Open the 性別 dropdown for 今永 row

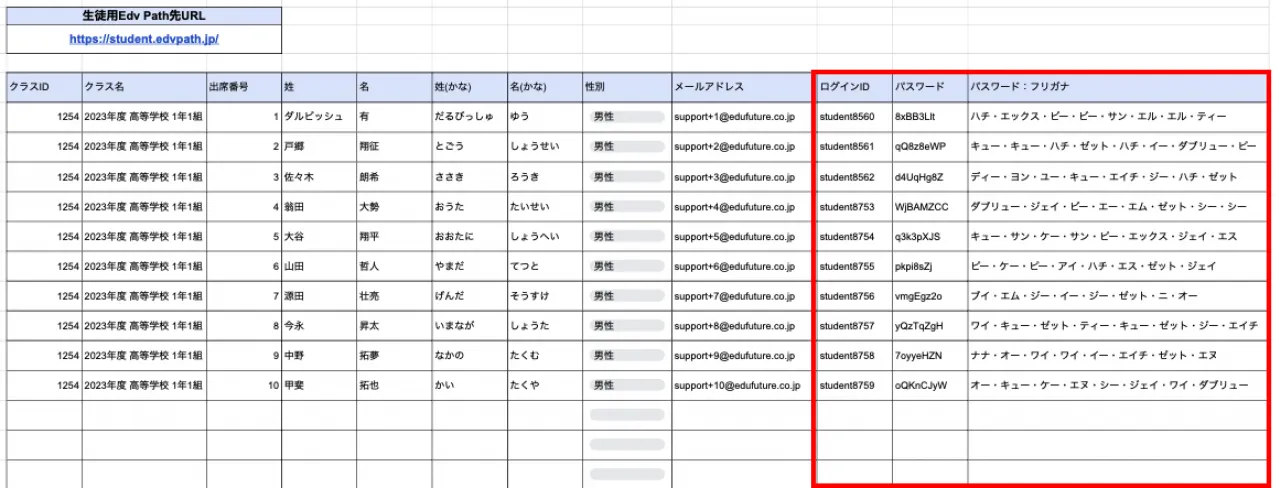tap(627, 326)
